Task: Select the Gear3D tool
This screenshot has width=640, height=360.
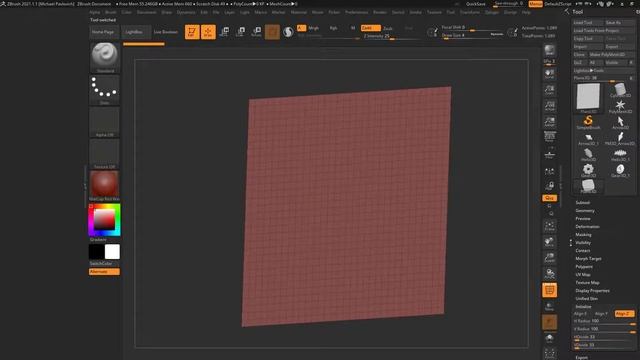Action: pos(588,170)
